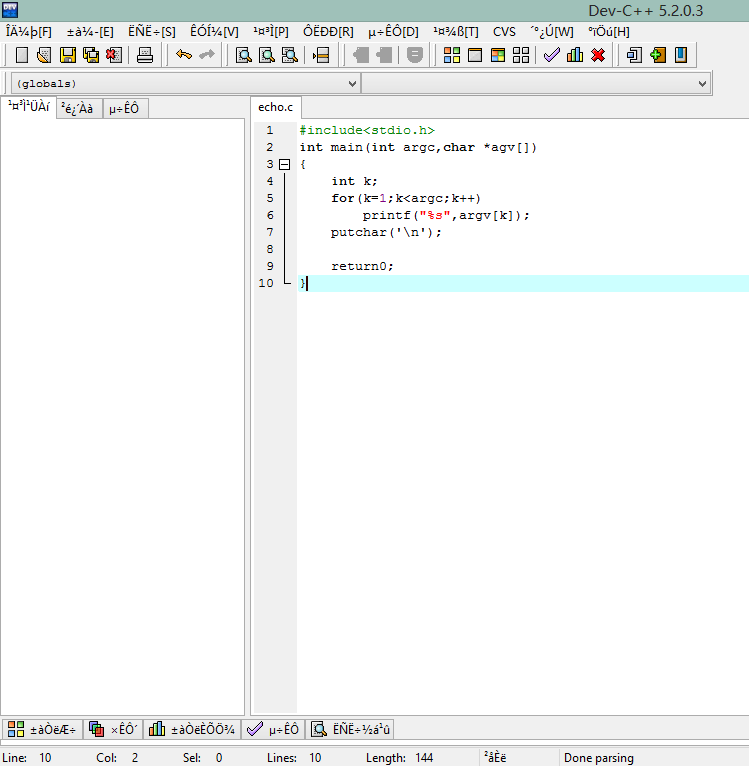Run the program with the window icon

475,55
